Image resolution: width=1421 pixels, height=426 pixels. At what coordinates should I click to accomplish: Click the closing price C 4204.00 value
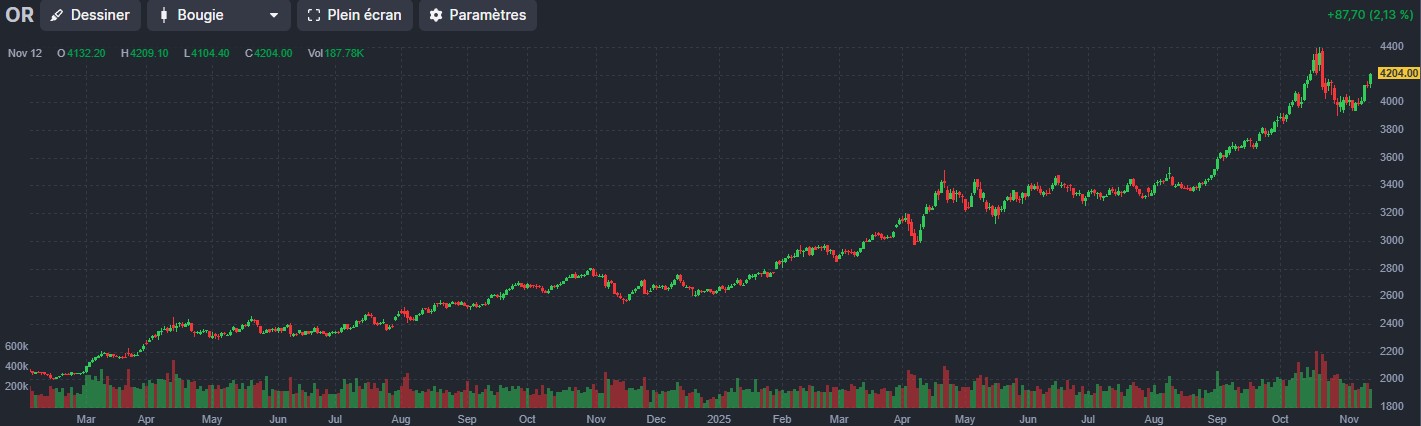pos(268,53)
